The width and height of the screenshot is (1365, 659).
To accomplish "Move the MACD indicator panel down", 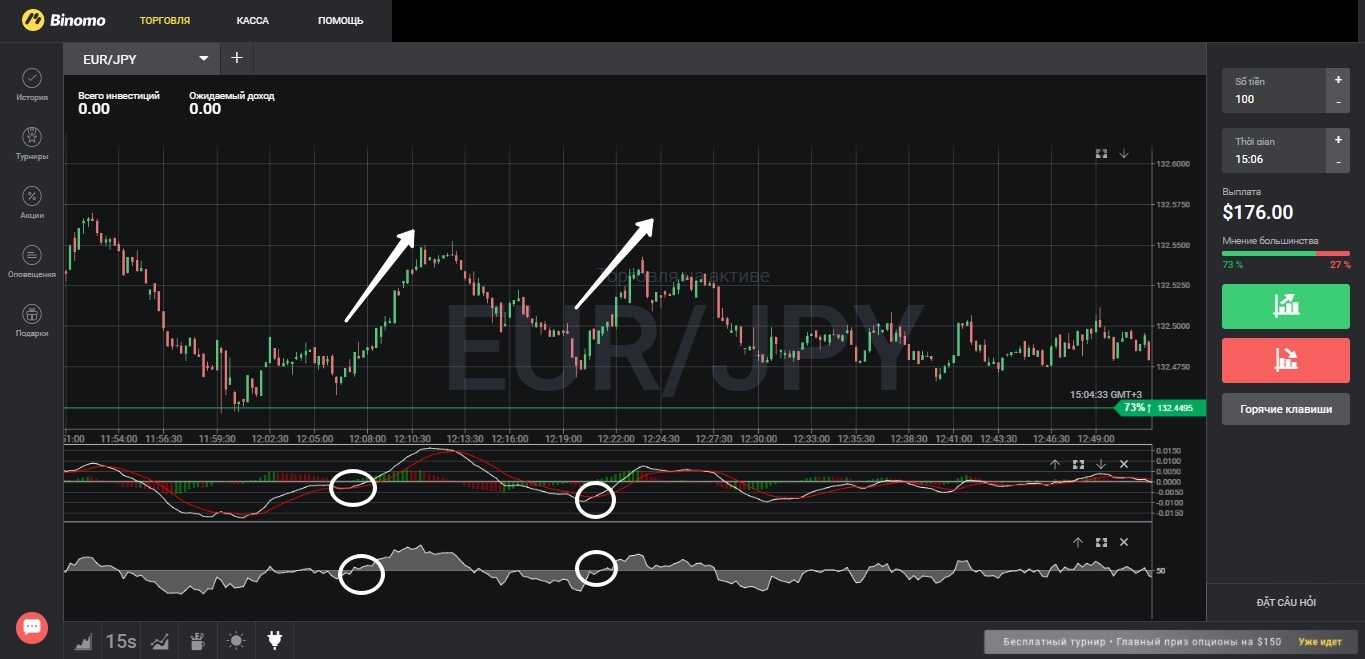I will point(1101,464).
